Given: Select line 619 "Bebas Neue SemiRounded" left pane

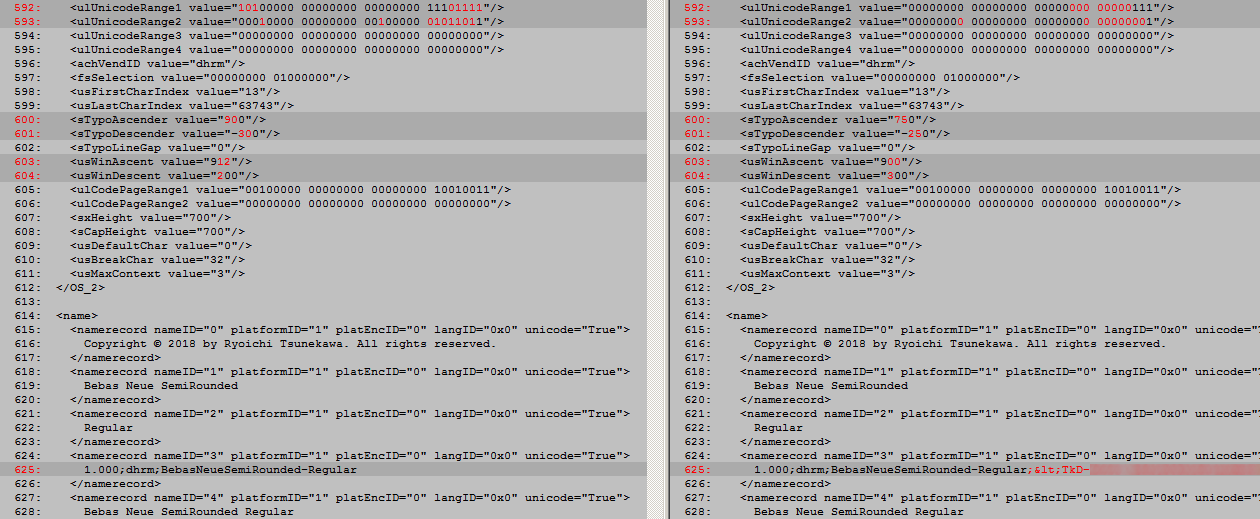Looking at the screenshot, I should point(161,385).
